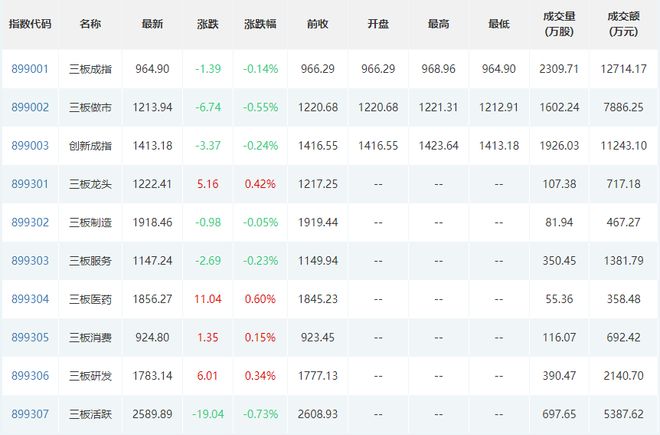The image size is (660, 435).
Task: Open index code link 899302
Action: tap(30, 222)
